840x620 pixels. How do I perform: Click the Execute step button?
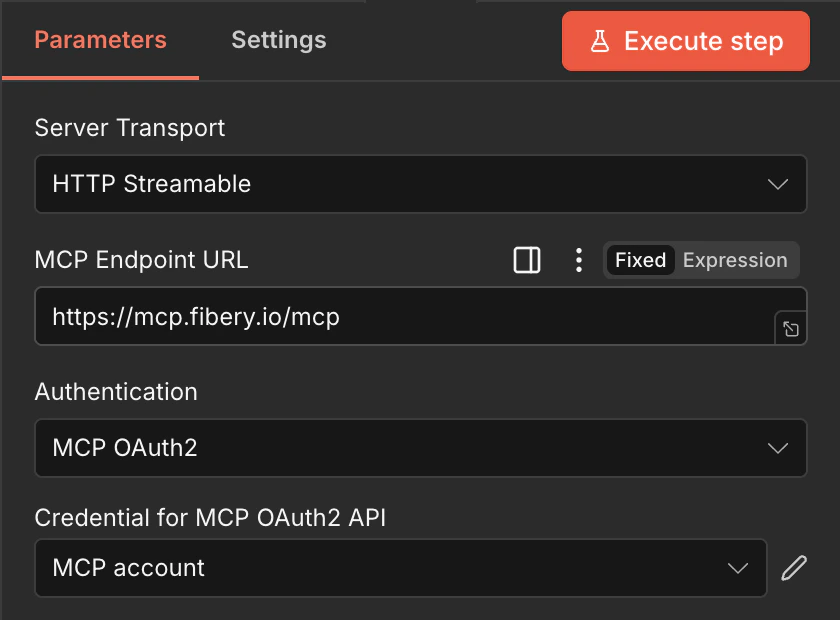click(685, 41)
